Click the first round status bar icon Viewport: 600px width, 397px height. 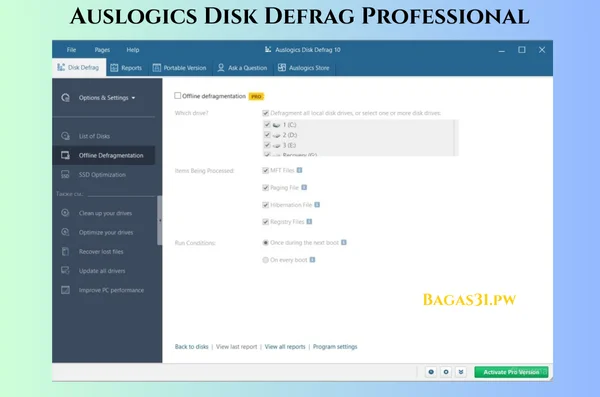(x=431, y=372)
